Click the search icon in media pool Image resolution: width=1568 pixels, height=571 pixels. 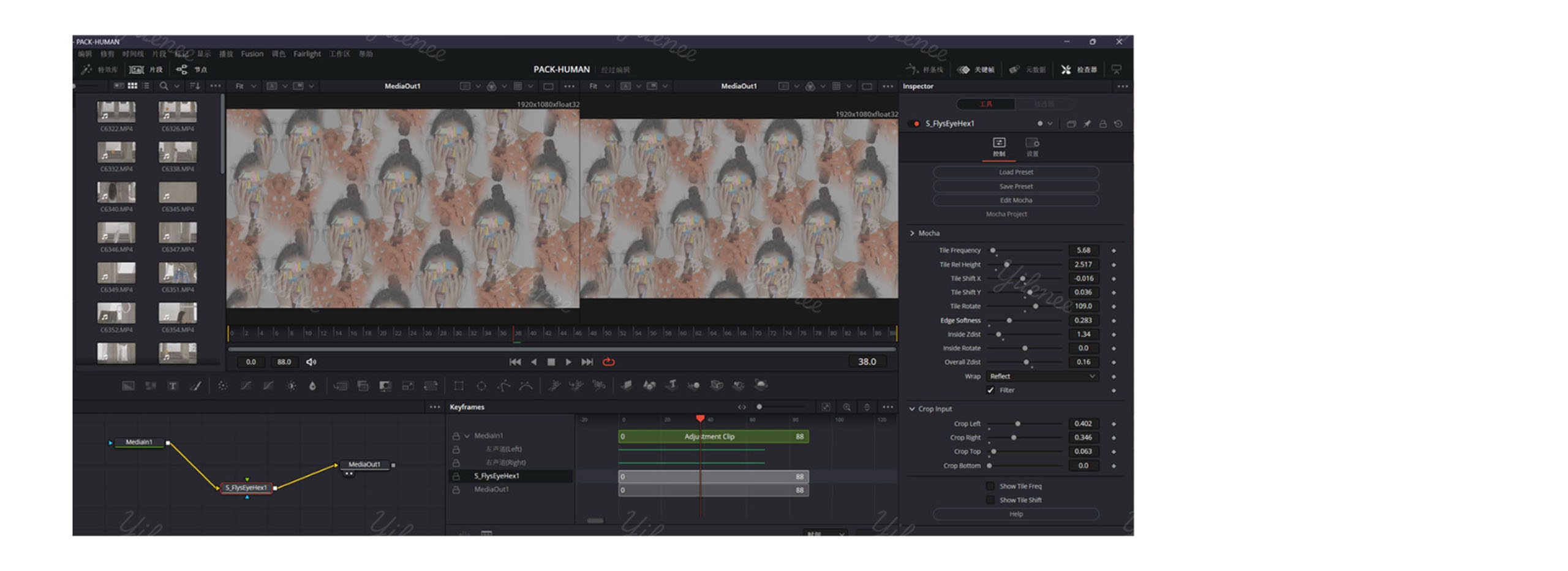click(164, 86)
